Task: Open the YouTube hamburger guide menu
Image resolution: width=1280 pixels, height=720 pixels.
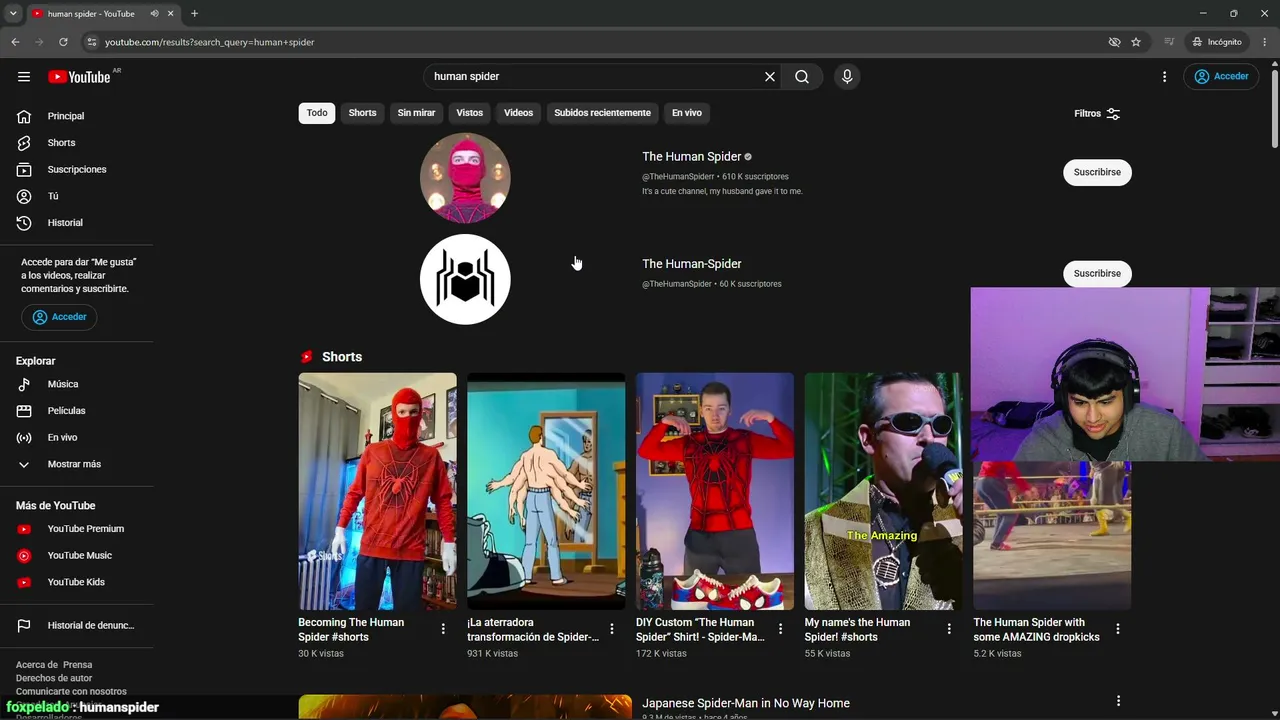Action: click(24, 77)
